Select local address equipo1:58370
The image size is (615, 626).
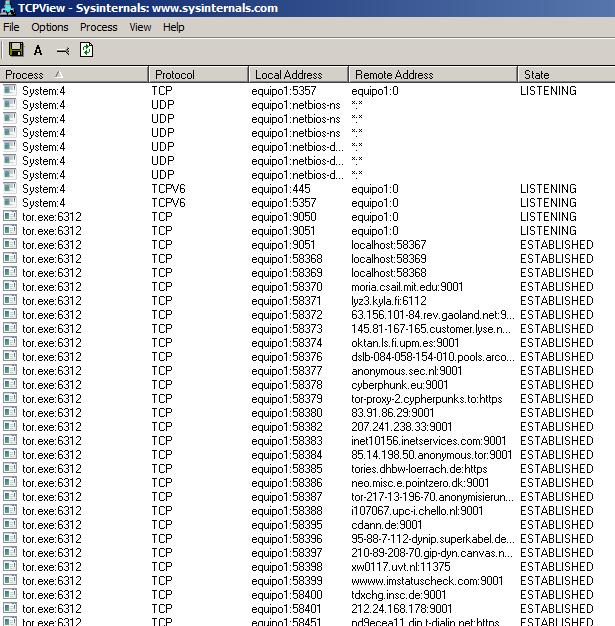pyautogui.click(x=286, y=287)
